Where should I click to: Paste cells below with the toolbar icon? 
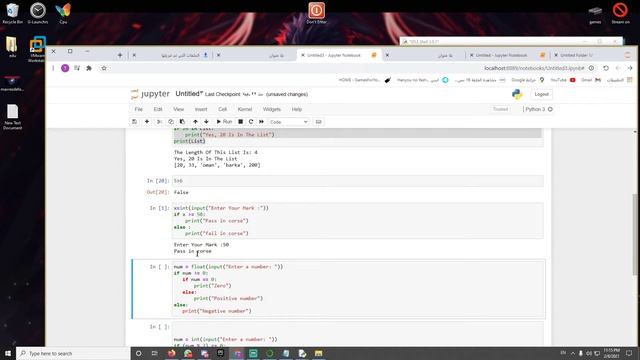click(182, 122)
